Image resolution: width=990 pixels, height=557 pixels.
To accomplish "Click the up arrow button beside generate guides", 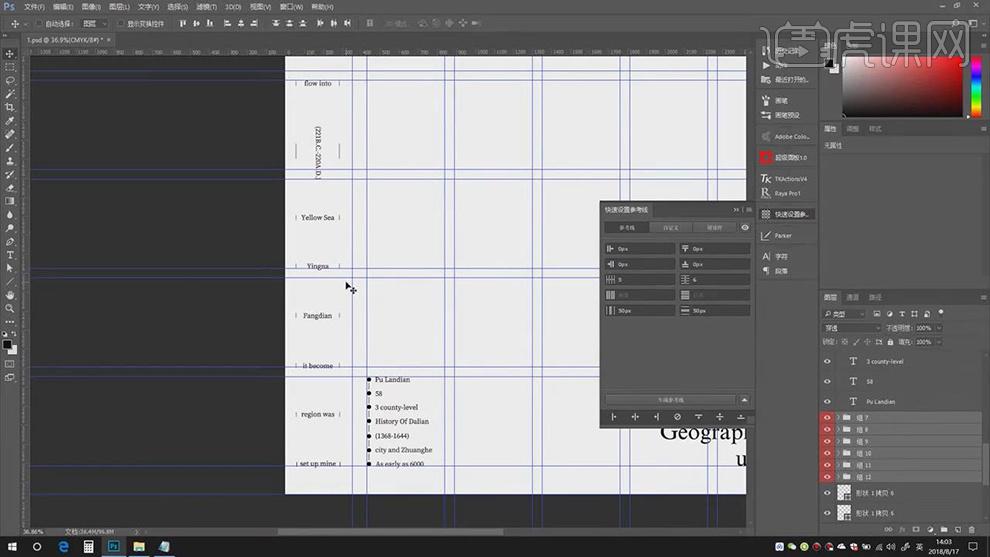I will pos(744,400).
